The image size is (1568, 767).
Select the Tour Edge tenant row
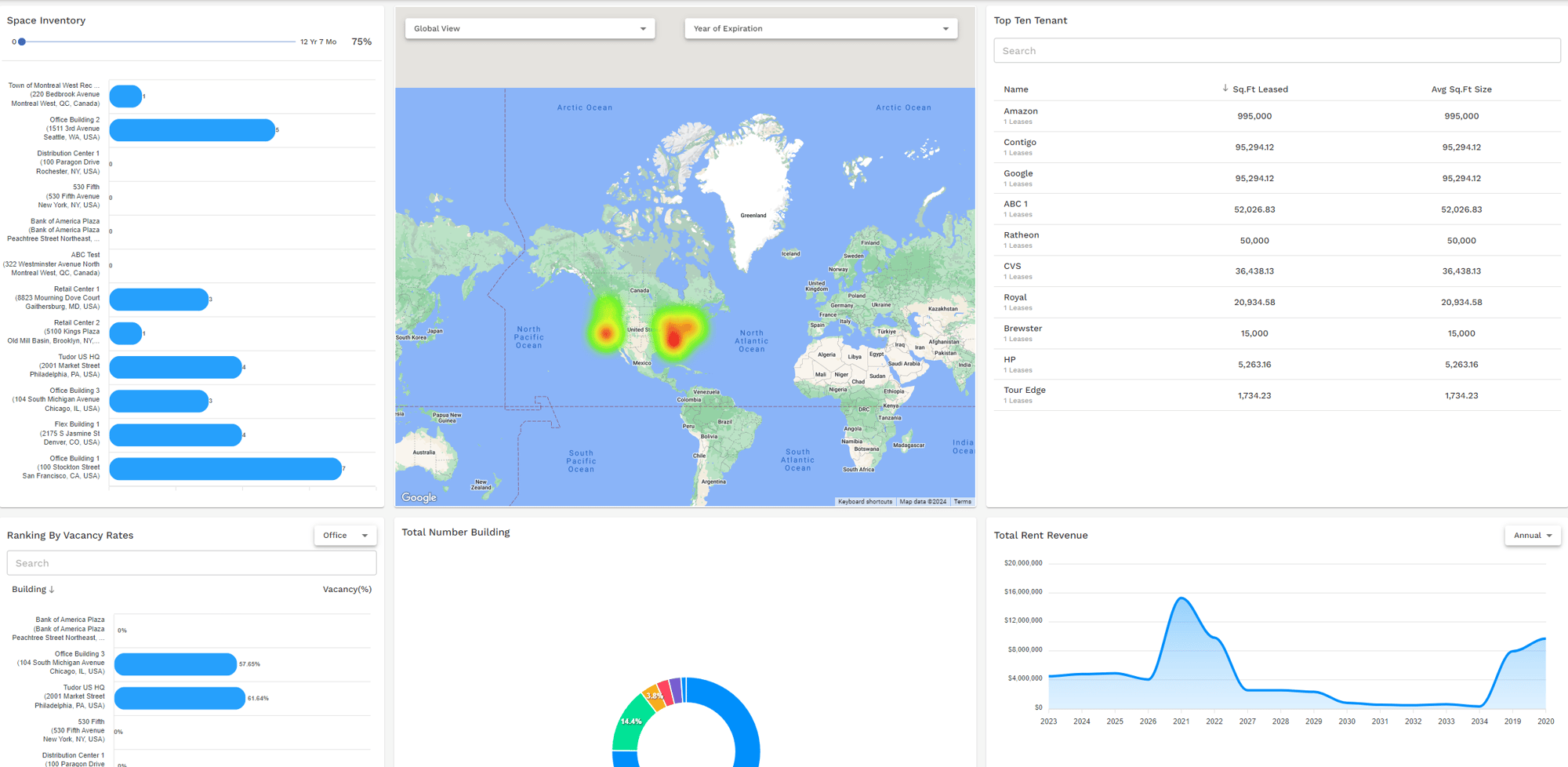(1277, 395)
